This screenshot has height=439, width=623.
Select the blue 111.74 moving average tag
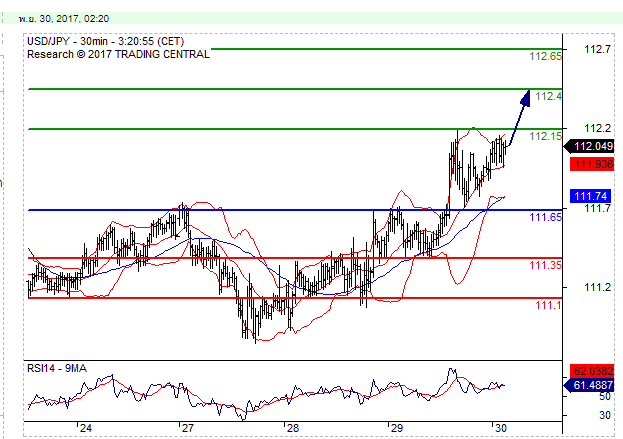click(592, 196)
